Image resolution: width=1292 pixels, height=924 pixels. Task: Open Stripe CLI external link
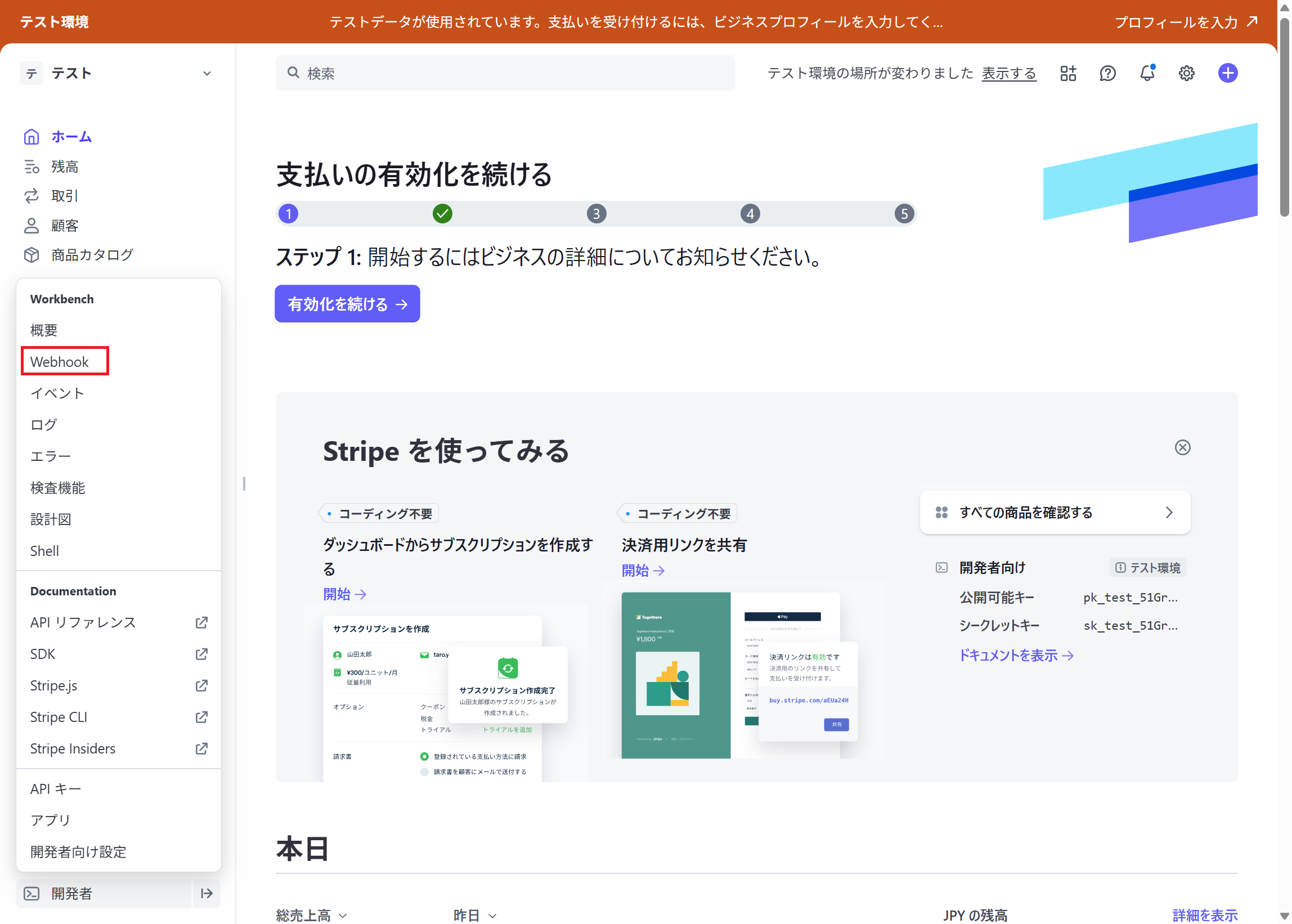(x=118, y=717)
